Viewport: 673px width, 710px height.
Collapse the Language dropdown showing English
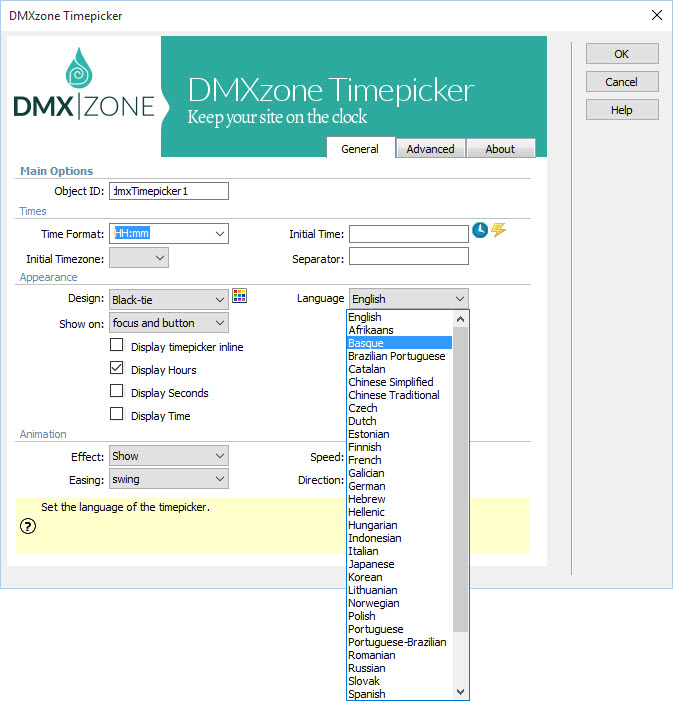(x=409, y=299)
